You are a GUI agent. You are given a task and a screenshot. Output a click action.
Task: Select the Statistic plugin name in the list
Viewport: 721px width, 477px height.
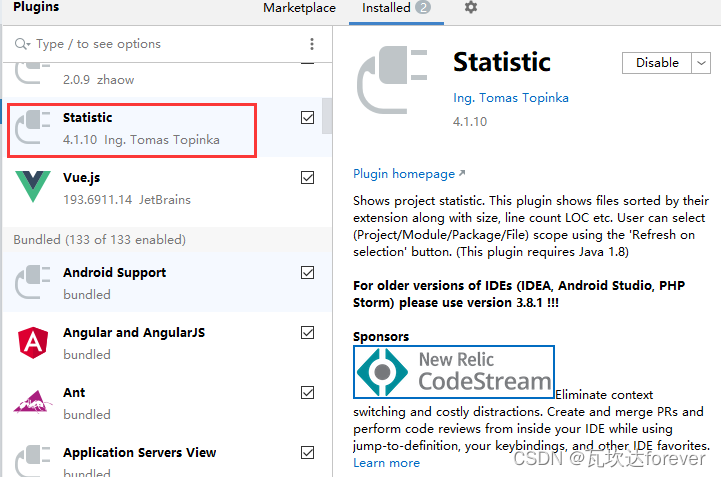(x=87, y=118)
